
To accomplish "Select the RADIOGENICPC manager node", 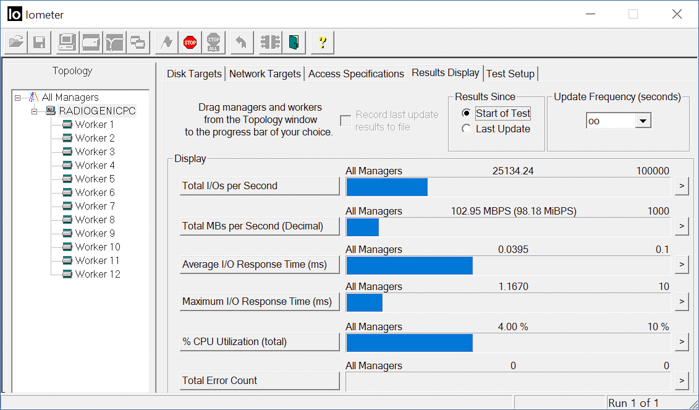I will point(97,111).
